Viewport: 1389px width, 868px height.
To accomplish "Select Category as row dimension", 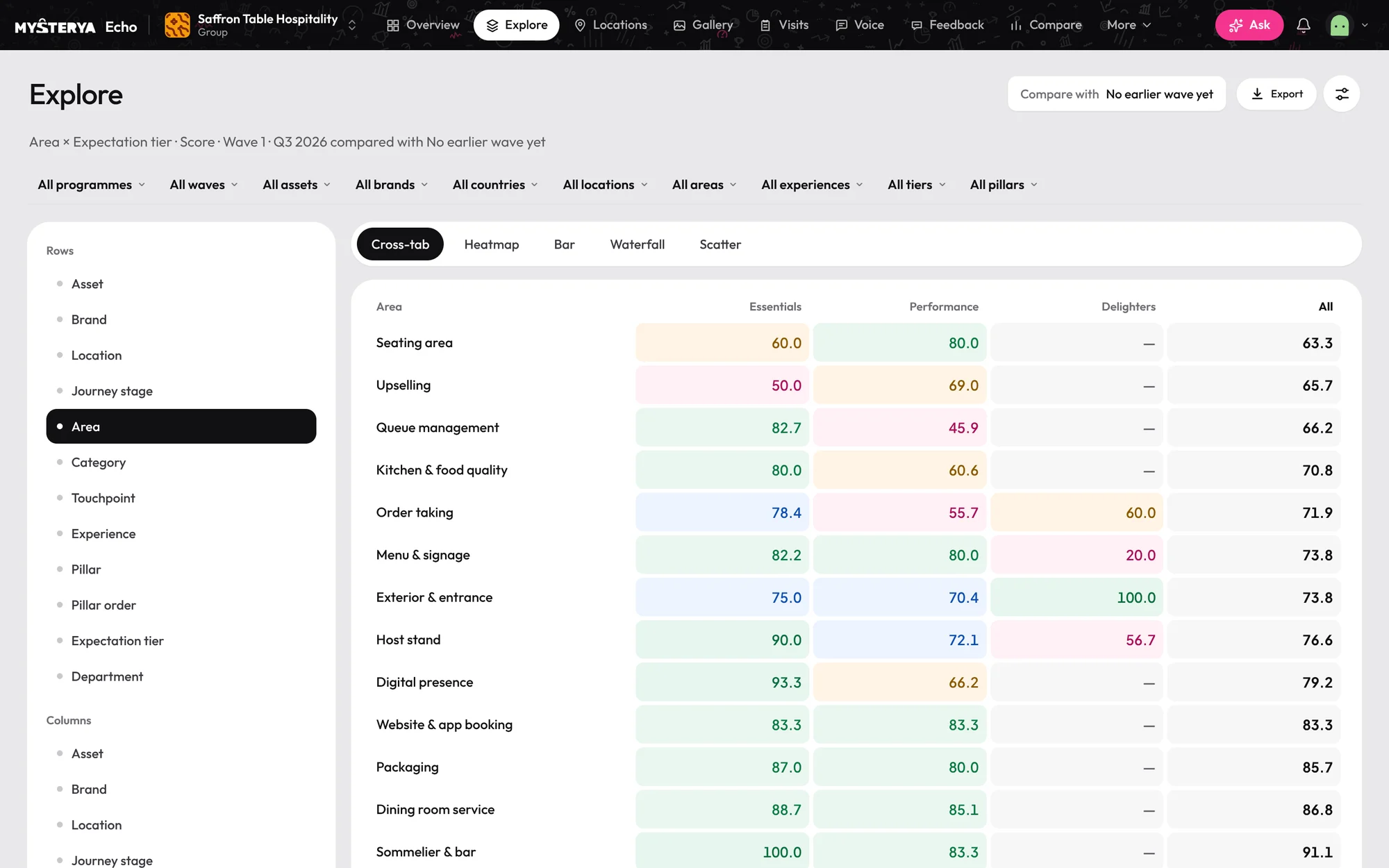I will 181,462.
